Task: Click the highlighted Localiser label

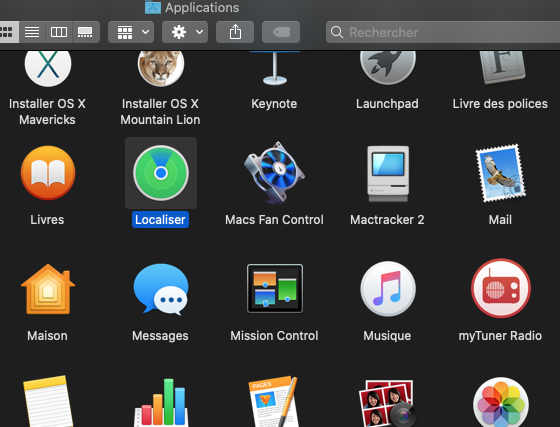Action: [160, 220]
